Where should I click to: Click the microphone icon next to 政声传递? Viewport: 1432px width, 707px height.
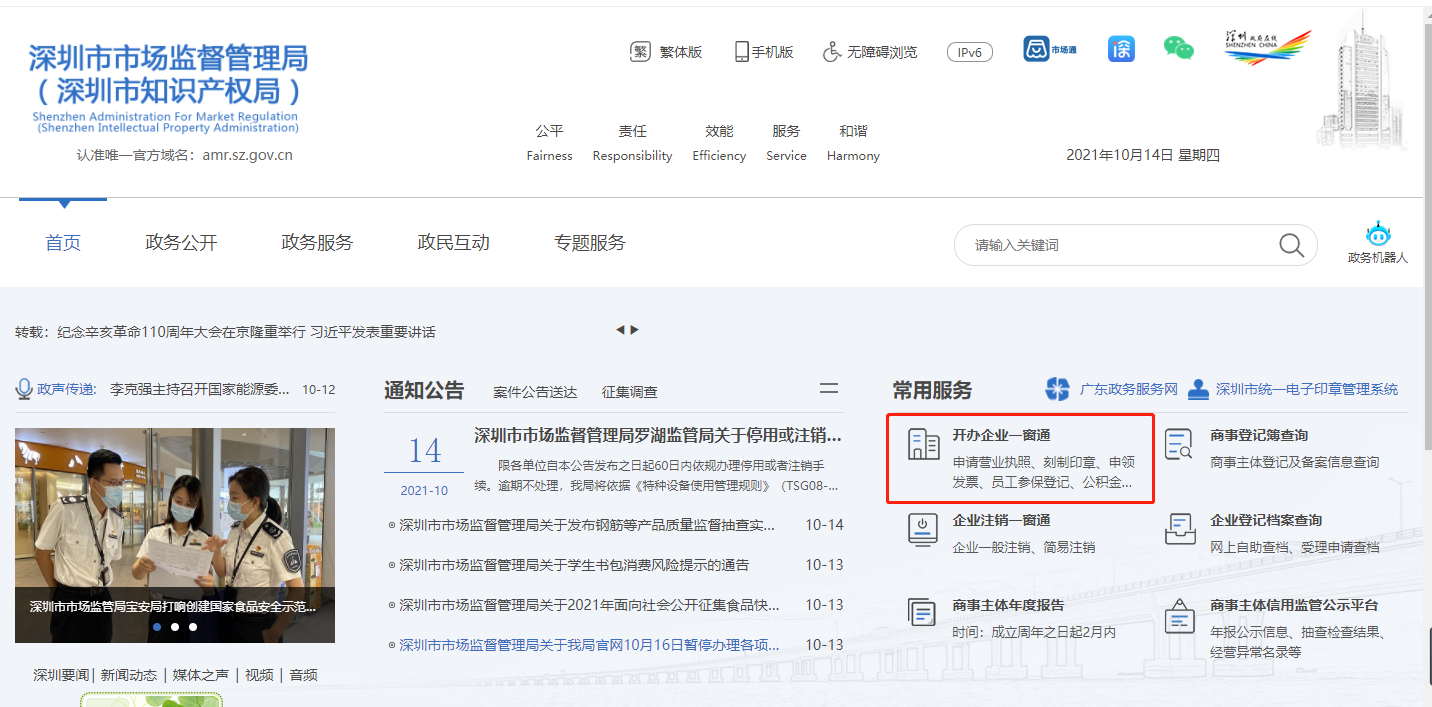click(x=22, y=388)
